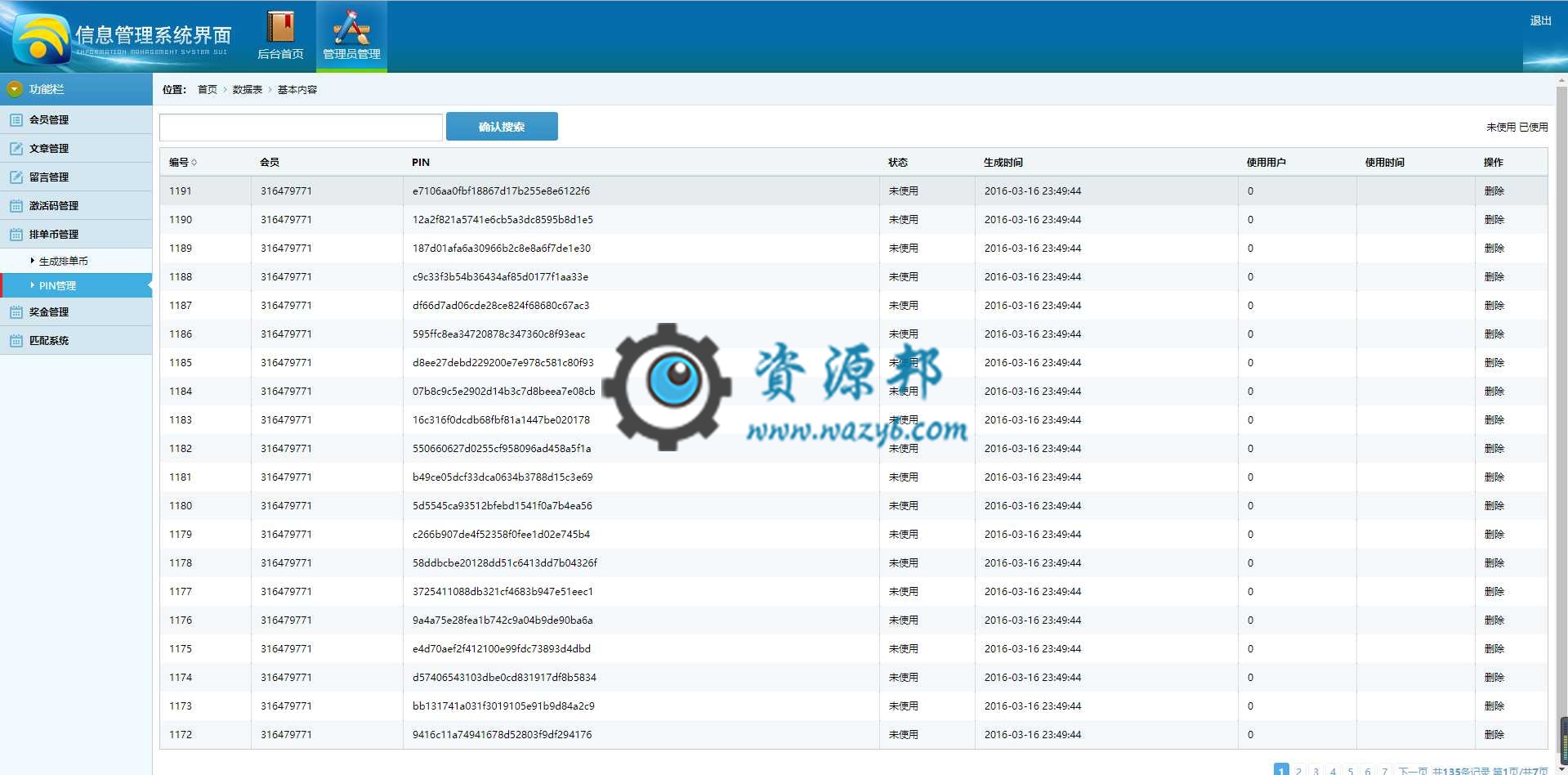Go to page 7 in pagination
This screenshot has height=775, width=1568.
pos(1384,770)
